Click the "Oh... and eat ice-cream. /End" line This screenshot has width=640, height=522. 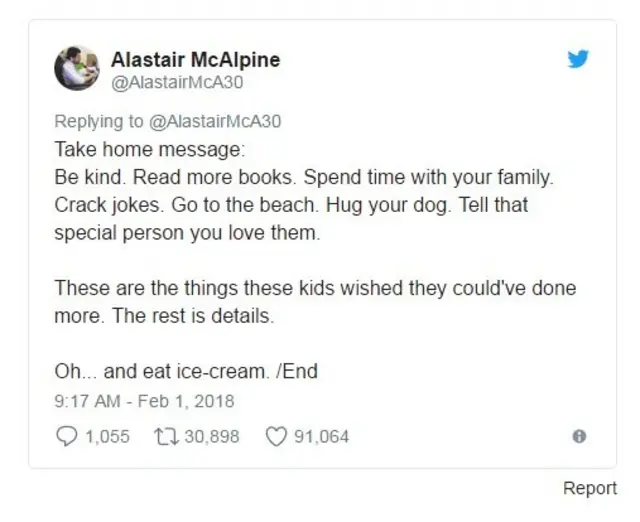pyautogui.click(x=186, y=371)
